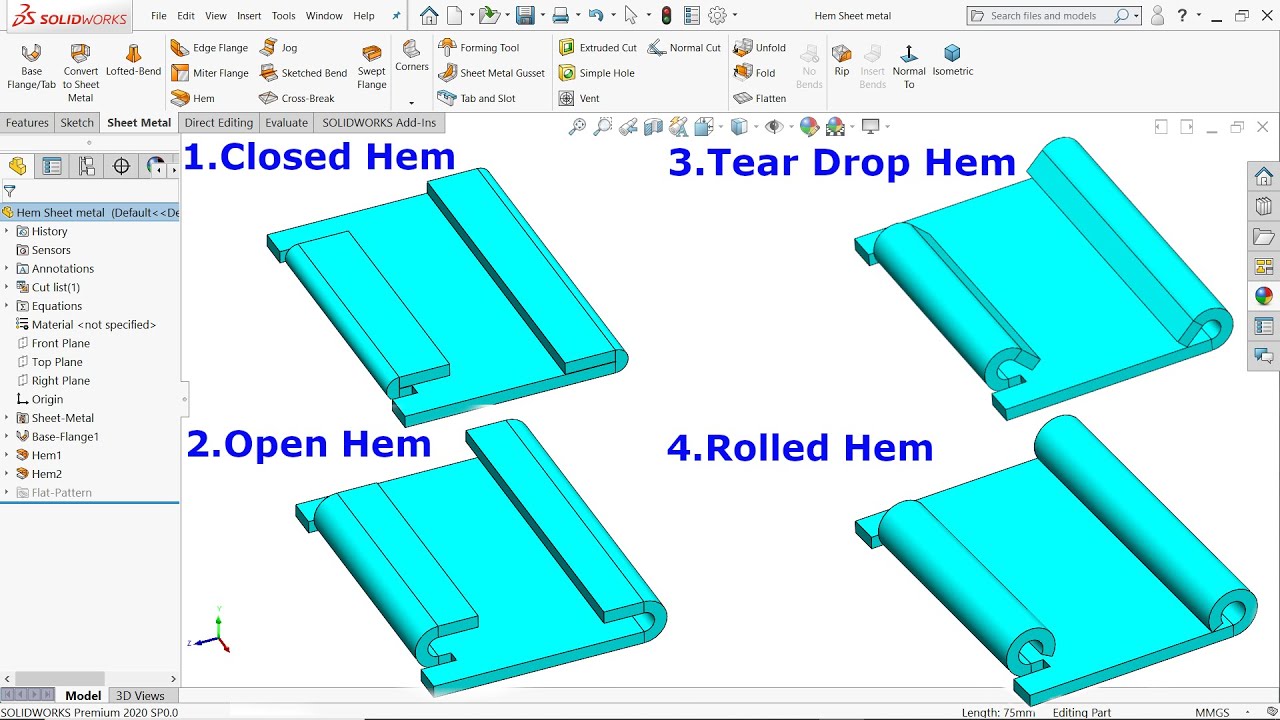Select the Base Flange/Tab tool
The height and width of the screenshot is (720, 1280).
[31, 67]
